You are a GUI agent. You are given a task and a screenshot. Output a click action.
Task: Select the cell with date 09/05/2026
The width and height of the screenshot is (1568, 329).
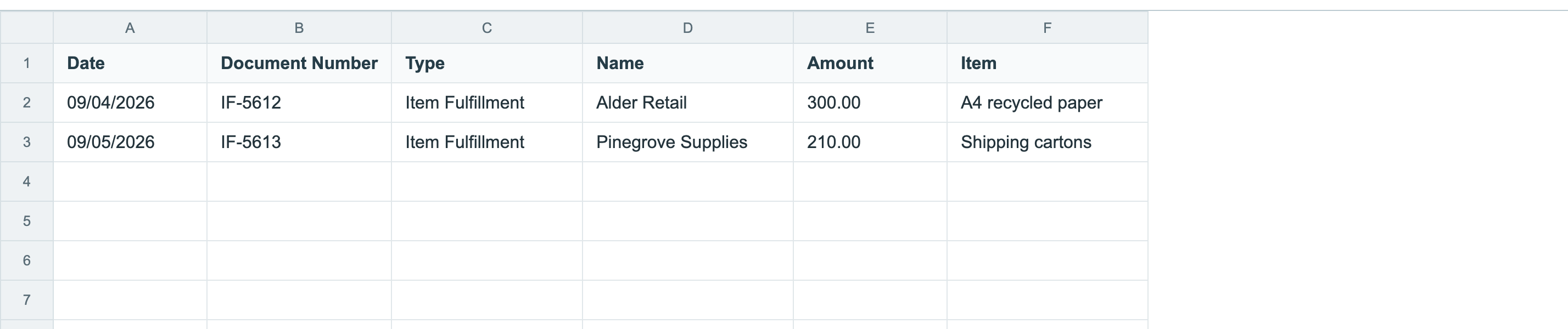[x=130, y=143]
